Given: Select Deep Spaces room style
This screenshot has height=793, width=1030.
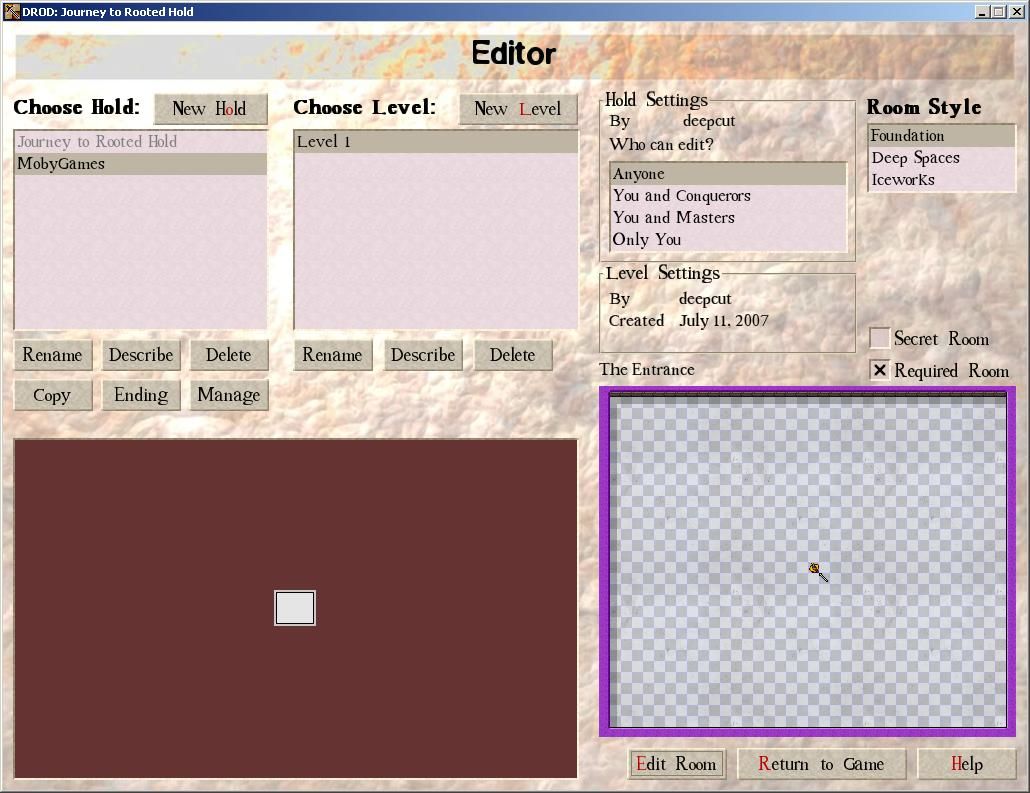Looking at the screenshot, I should tap(941, 158).
